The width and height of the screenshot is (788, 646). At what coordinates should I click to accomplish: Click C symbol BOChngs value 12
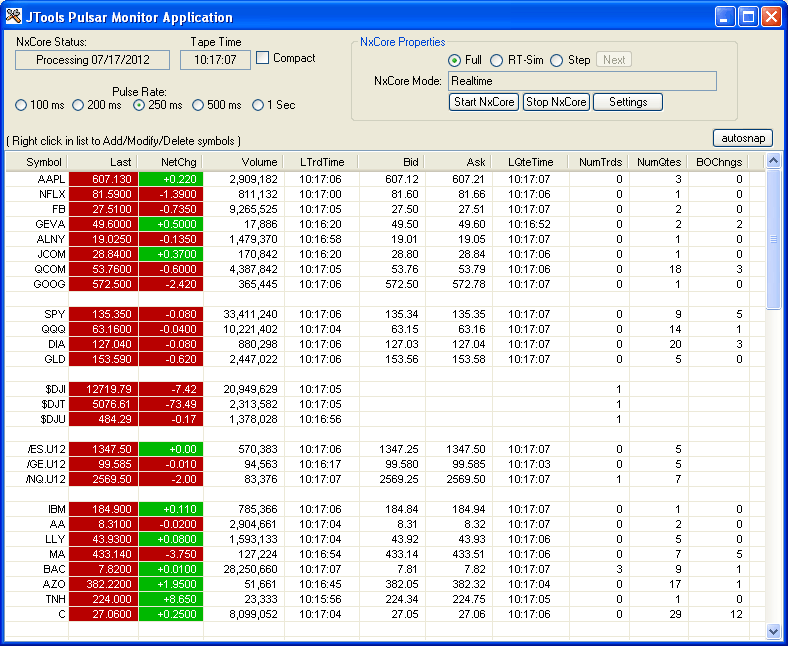click(x=719, y=614)
